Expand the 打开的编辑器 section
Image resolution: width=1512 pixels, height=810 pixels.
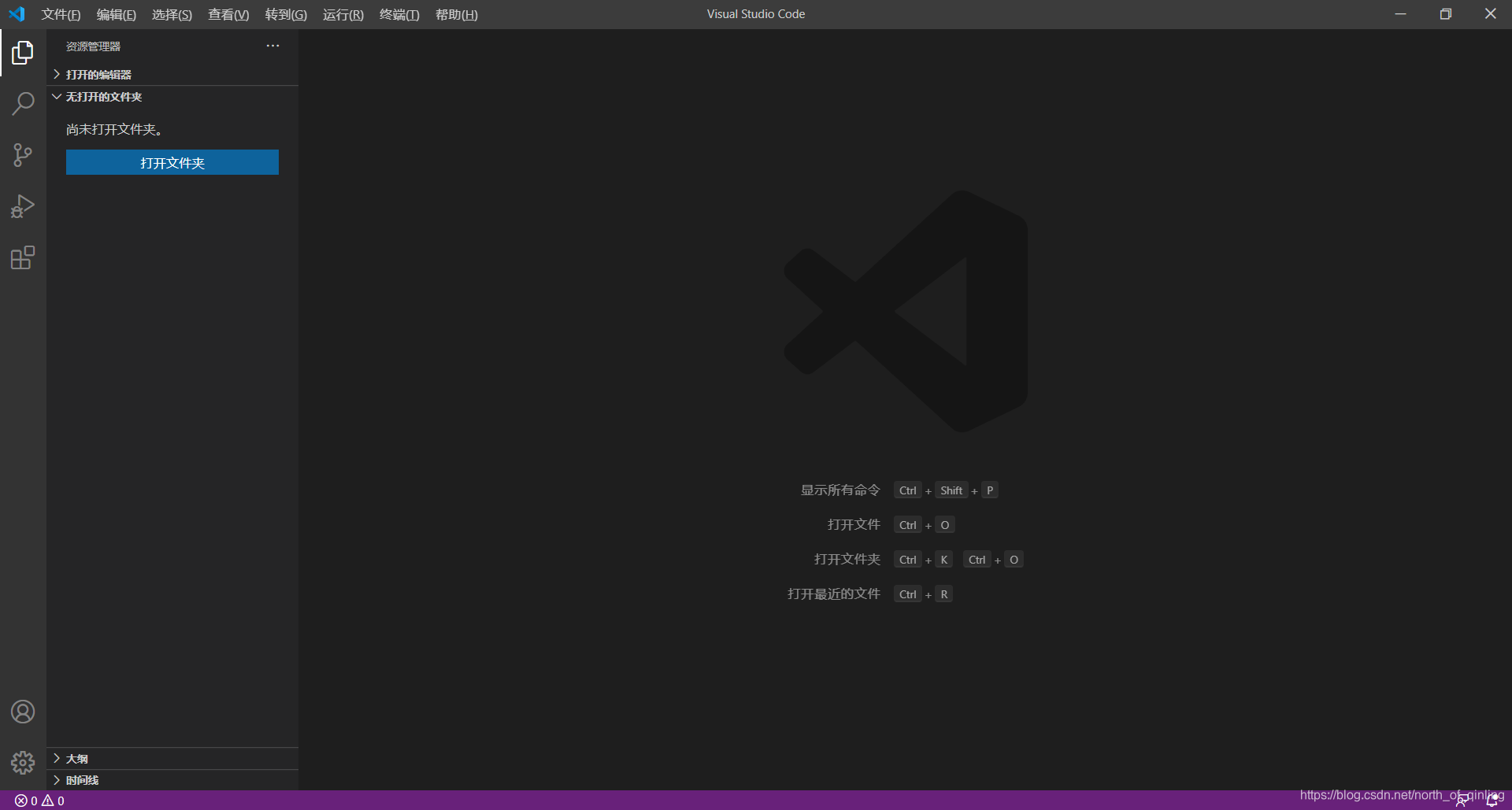point(172,74)
